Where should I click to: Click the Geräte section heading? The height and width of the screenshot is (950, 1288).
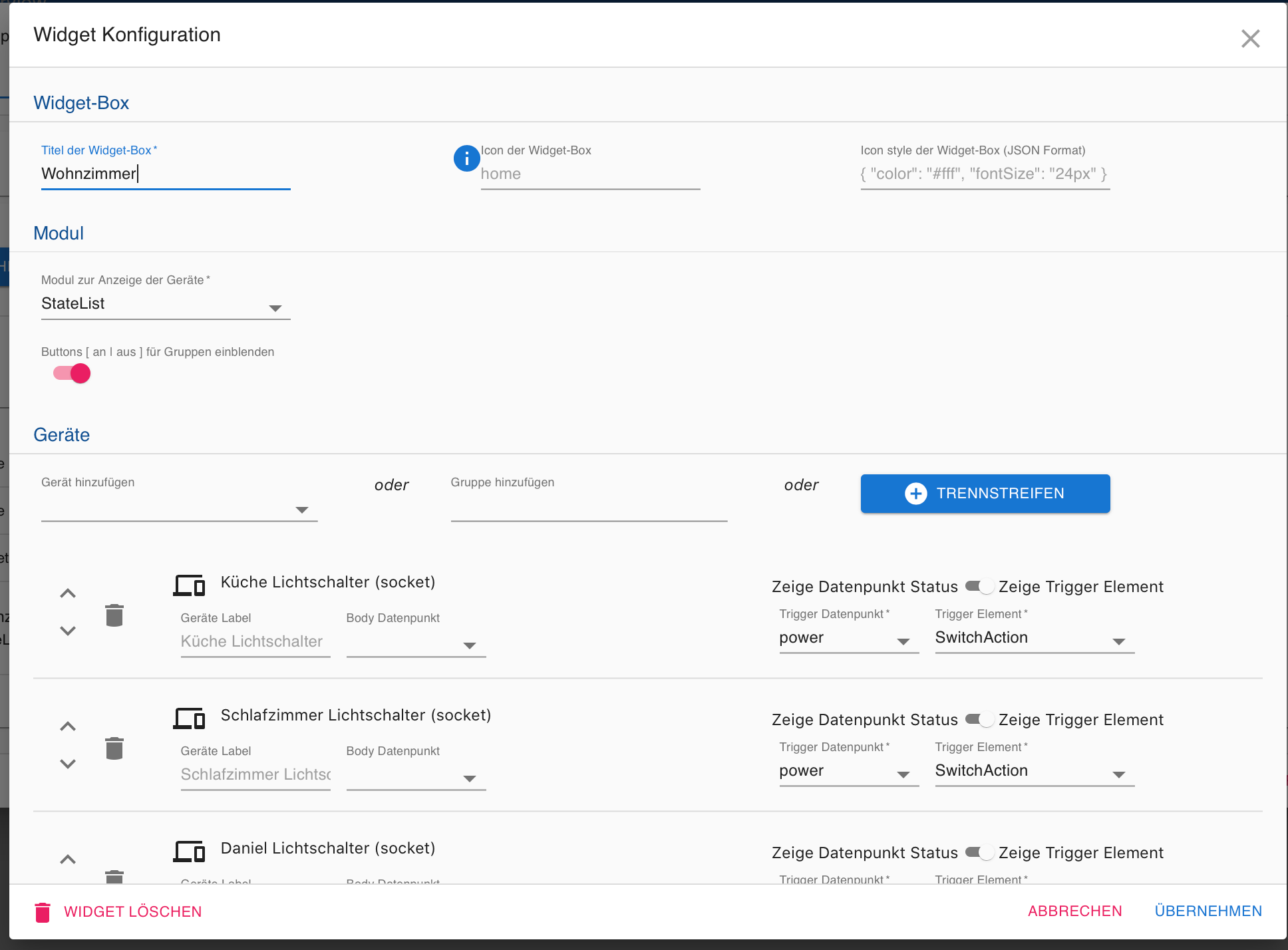tap(61, 435)
